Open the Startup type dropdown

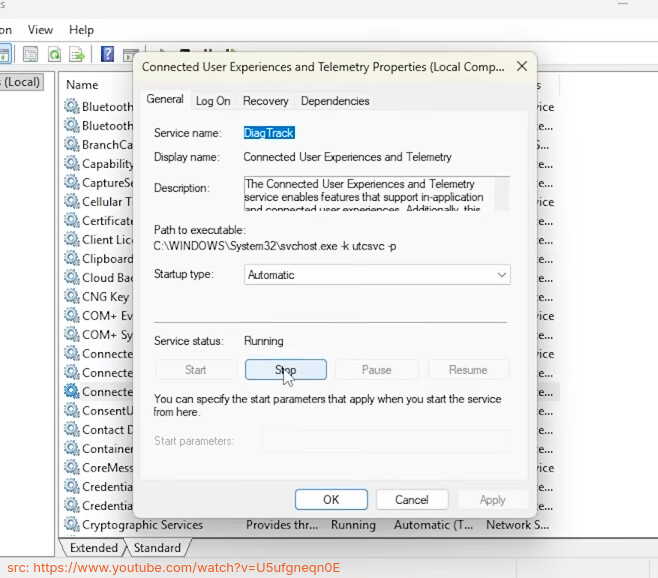click(377, 275)
